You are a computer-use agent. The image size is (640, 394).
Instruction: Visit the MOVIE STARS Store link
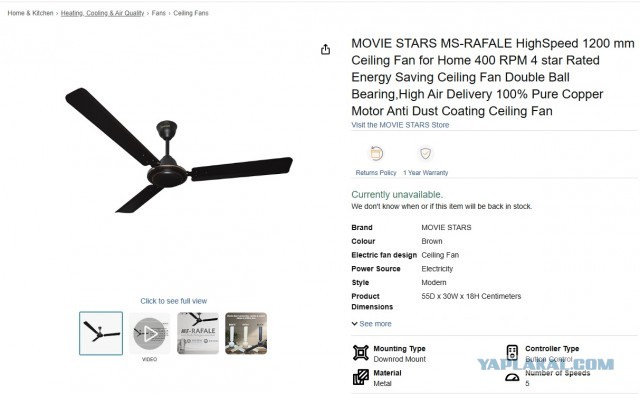[x=400, y=125]
